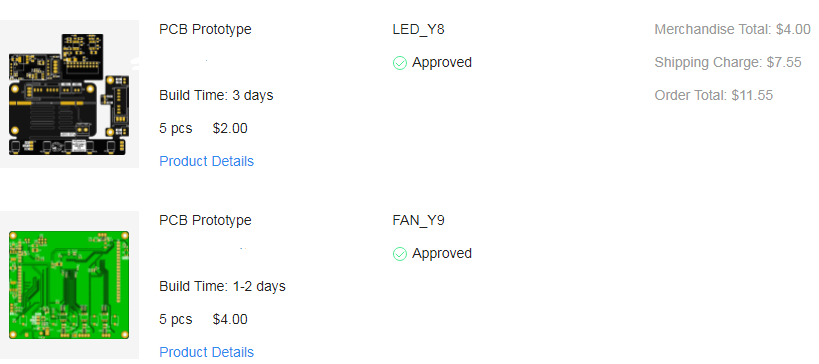This screenshot has width=819, height=364.
Task: Click the Approved status text for FAN_Y9
Action: (442, 253)
